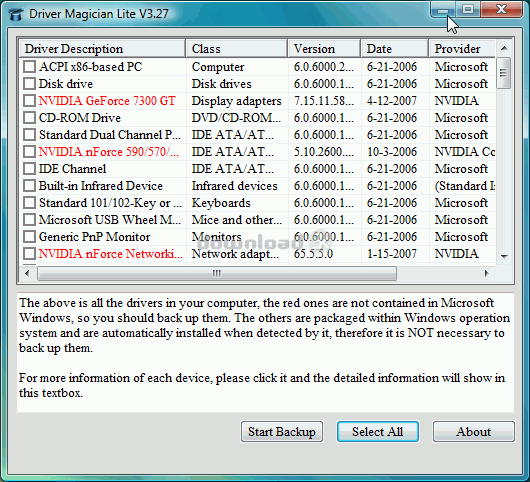Close the Driver Magician Lite window

[502, 9]
